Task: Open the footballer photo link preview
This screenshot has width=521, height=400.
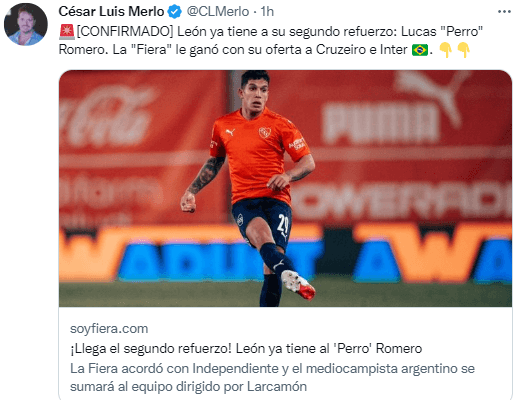Action: click(x=285, y=188)
